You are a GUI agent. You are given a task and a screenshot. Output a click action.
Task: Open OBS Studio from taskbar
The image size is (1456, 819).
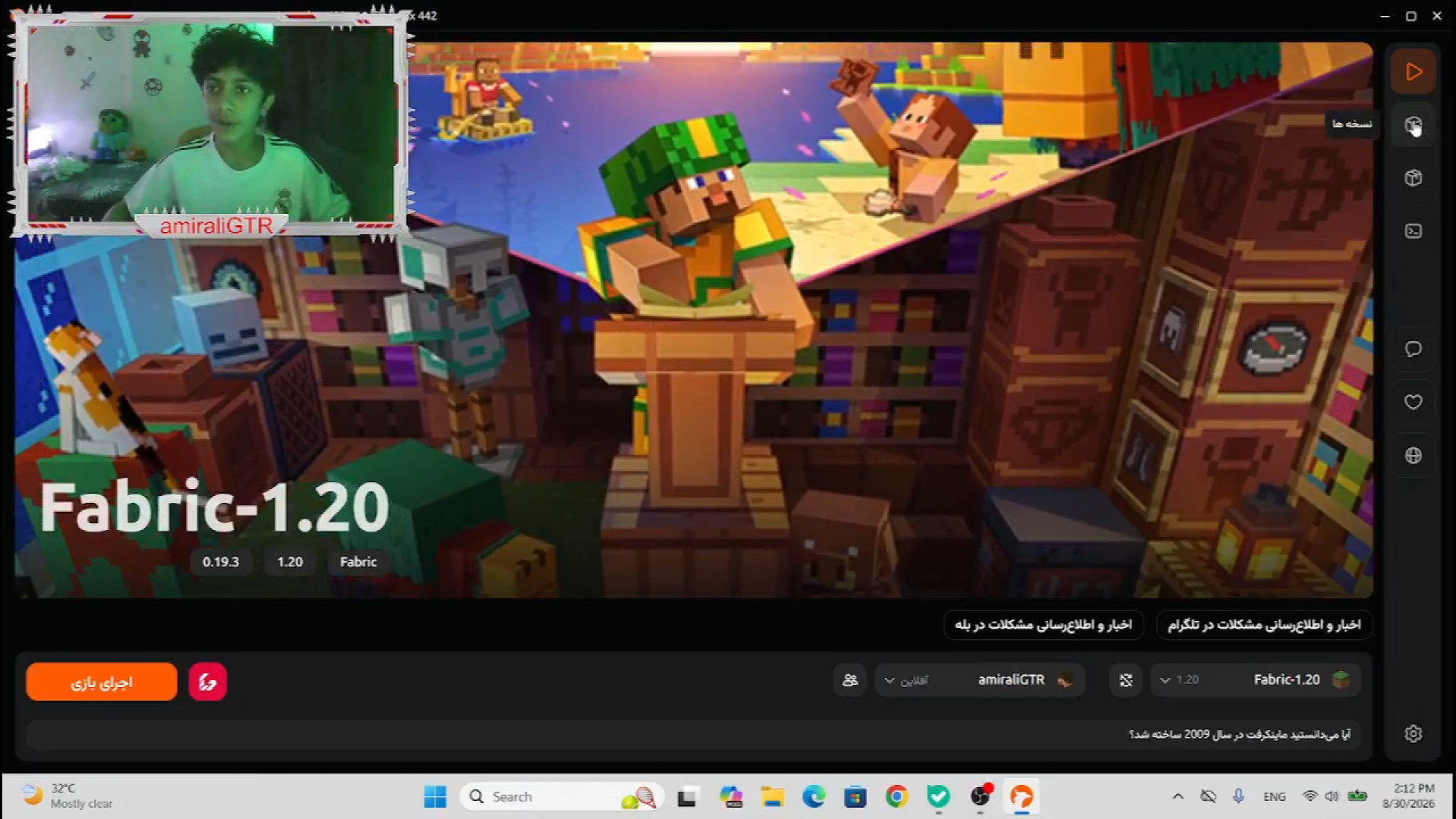coord(981,796)
